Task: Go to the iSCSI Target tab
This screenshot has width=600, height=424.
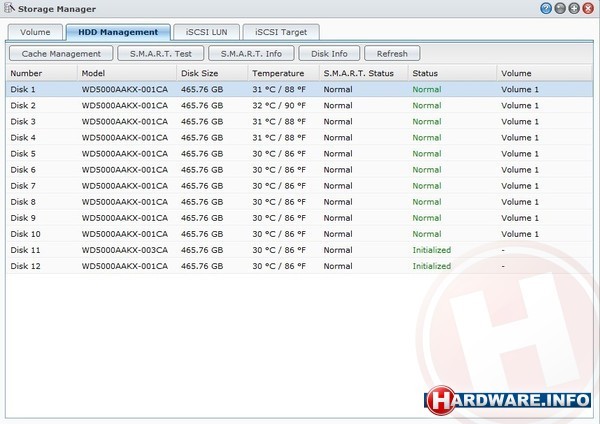Action: click(281, 32)
